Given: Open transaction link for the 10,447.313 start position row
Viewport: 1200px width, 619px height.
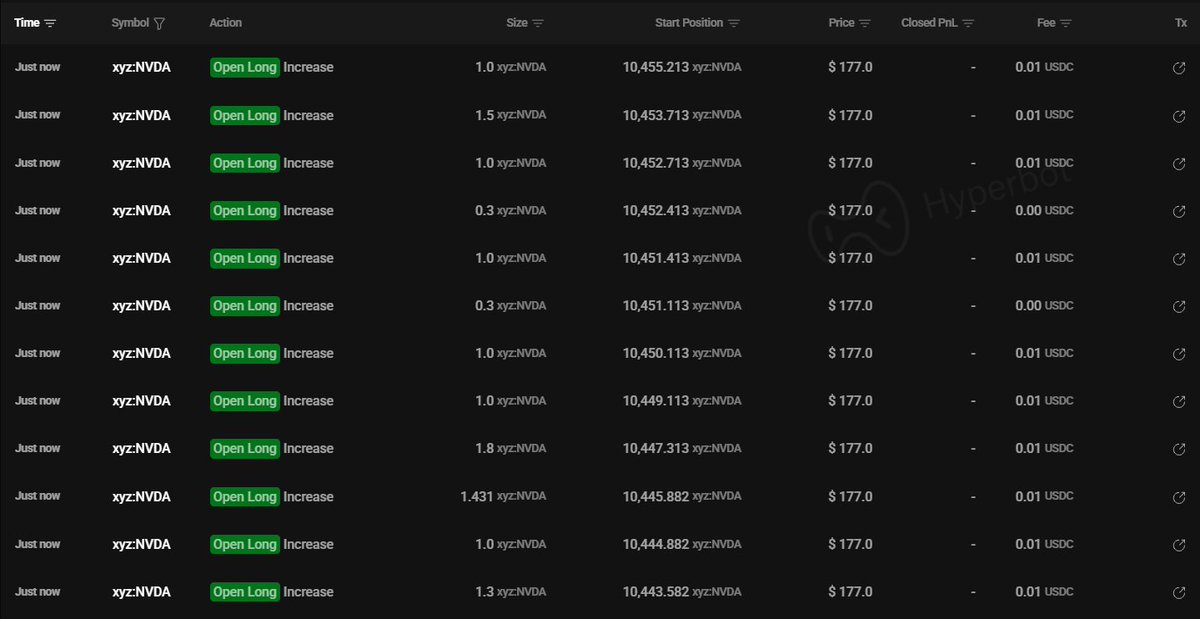Looking at the screenshot, I should point(1179,449).
